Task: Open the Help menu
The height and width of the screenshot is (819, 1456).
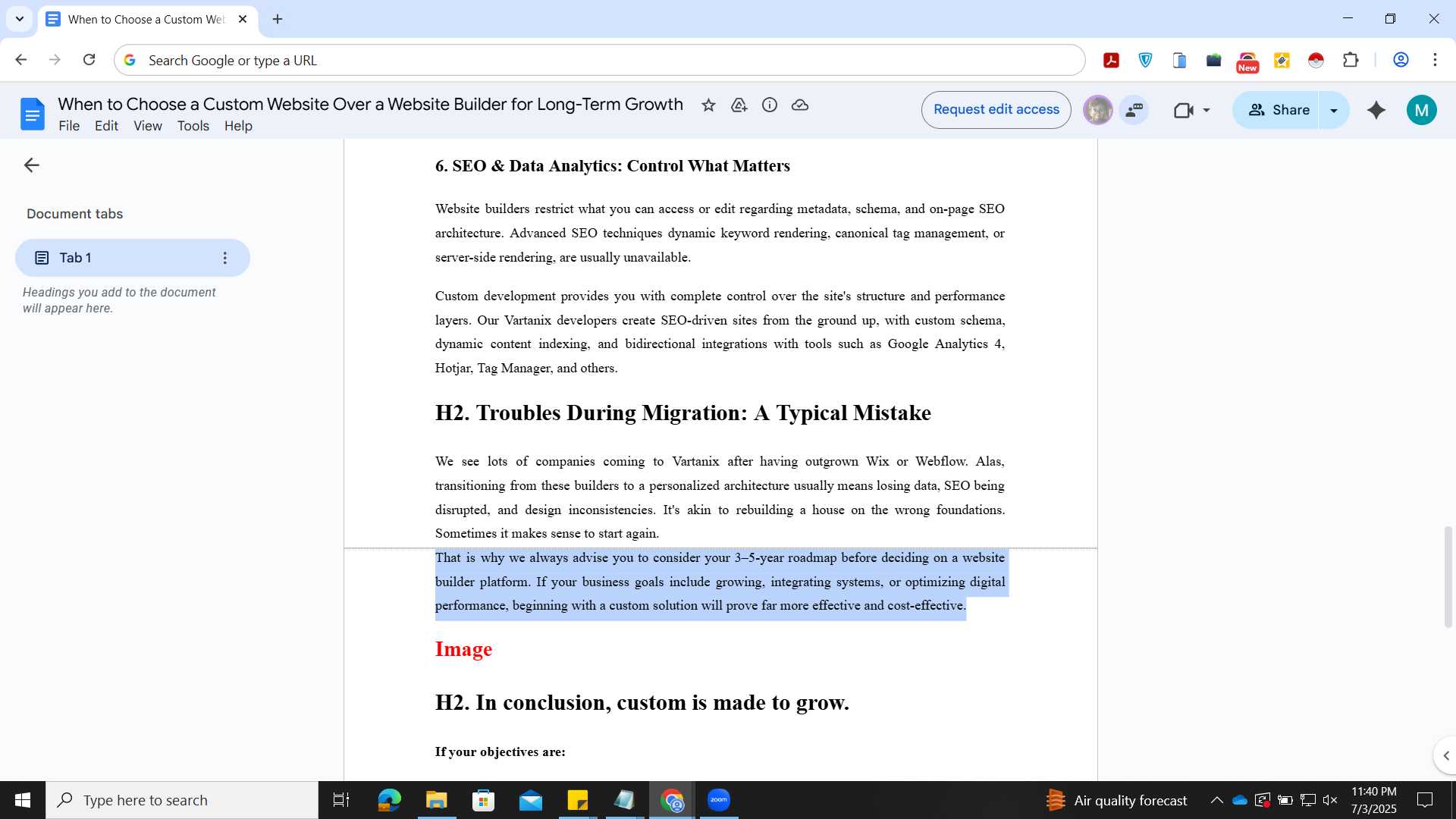Action: [238, 126]
